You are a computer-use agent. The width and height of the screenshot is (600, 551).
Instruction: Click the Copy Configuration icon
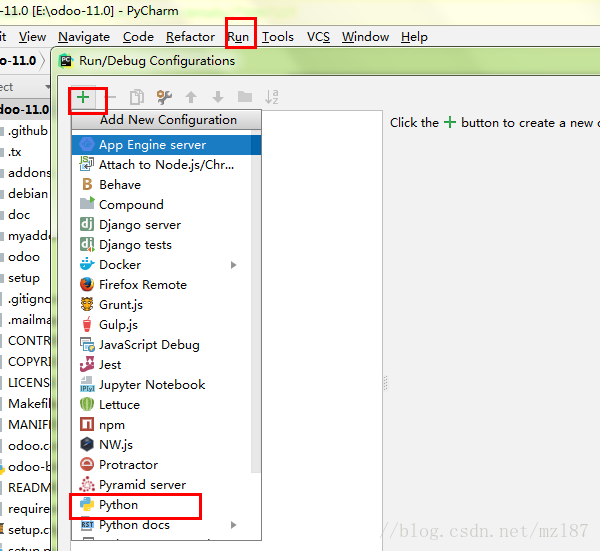click(x=137, y=97)
